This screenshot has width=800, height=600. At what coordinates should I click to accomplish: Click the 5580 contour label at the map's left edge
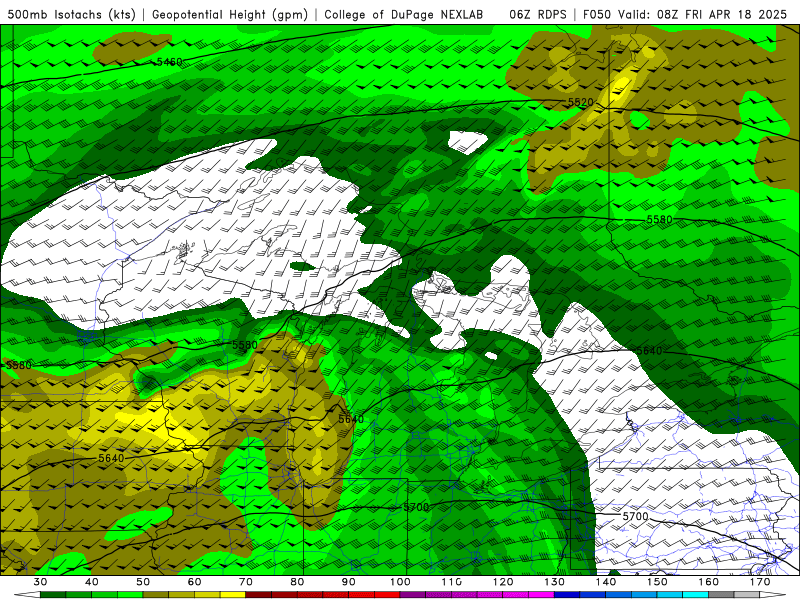coord(18,365)
